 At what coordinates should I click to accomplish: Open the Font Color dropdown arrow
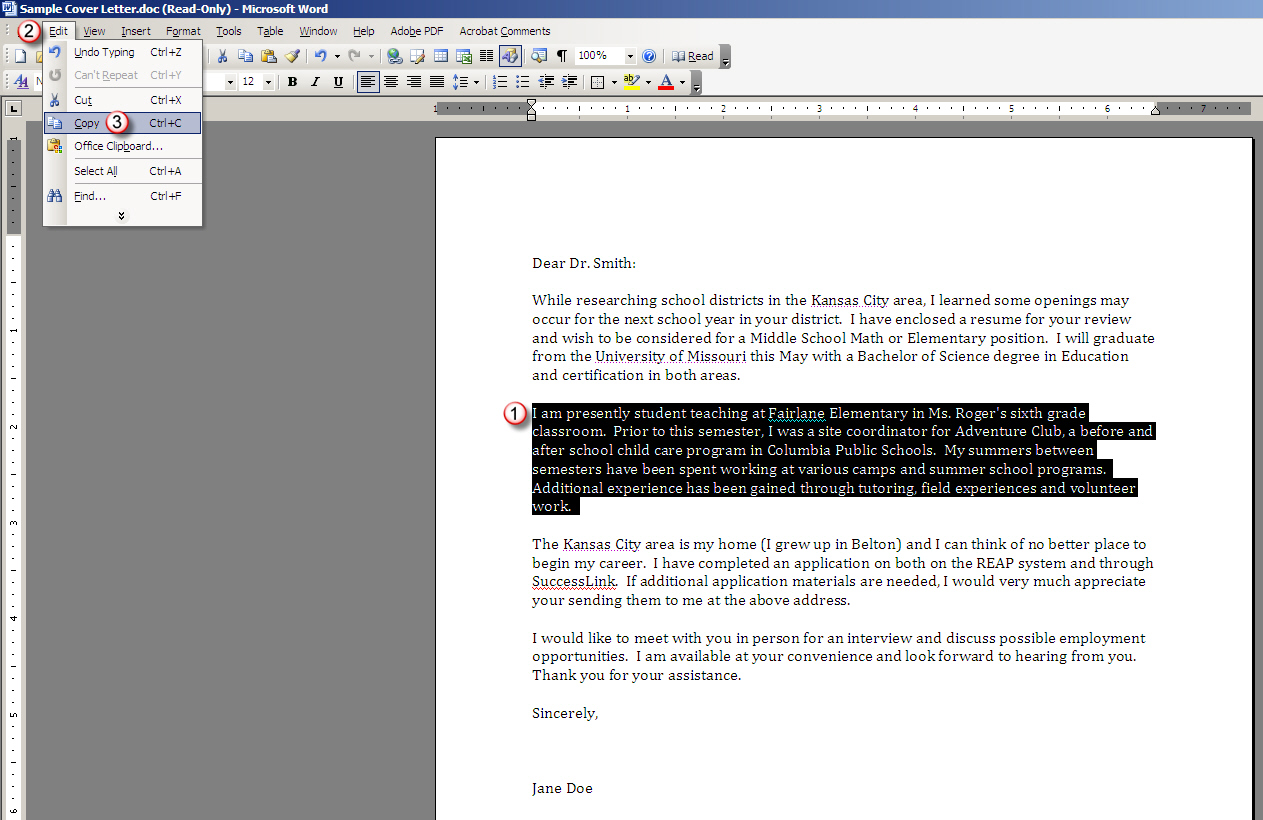pyautogui.click(x=683, y=82)
